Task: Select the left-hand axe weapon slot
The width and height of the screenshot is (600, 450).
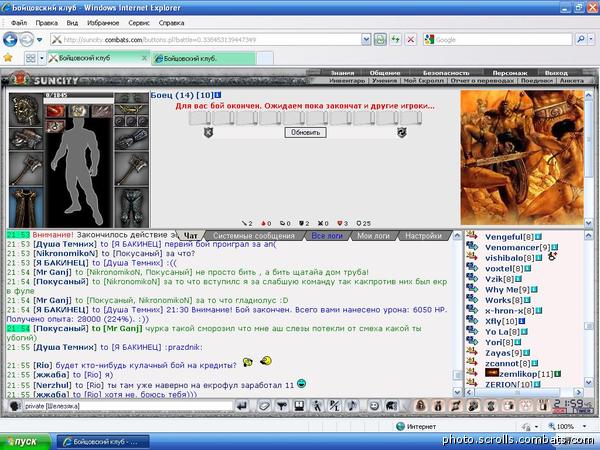Action: [26, 169]
